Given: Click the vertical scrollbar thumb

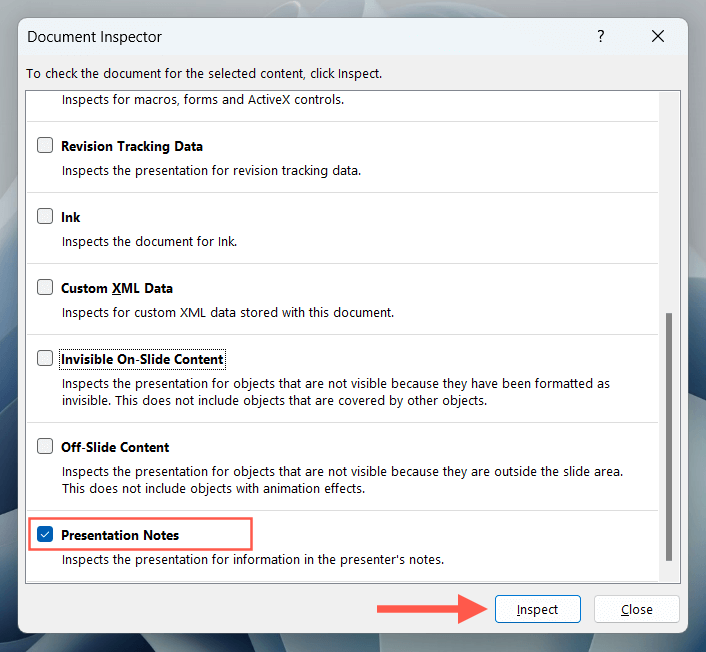Looking at the screenshot, I should tap(669, 437).
